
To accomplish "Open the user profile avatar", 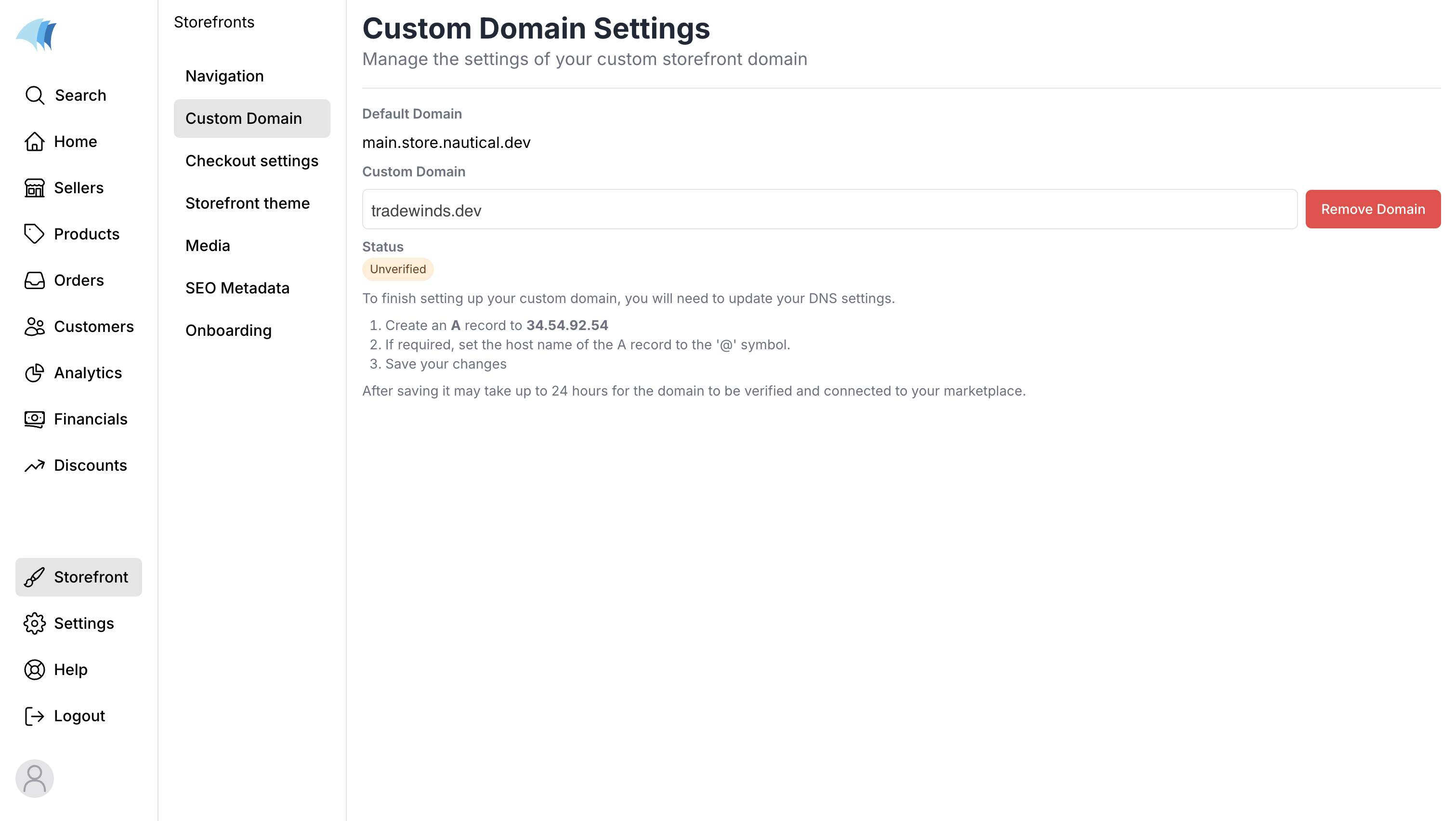I will click(35, 779).
